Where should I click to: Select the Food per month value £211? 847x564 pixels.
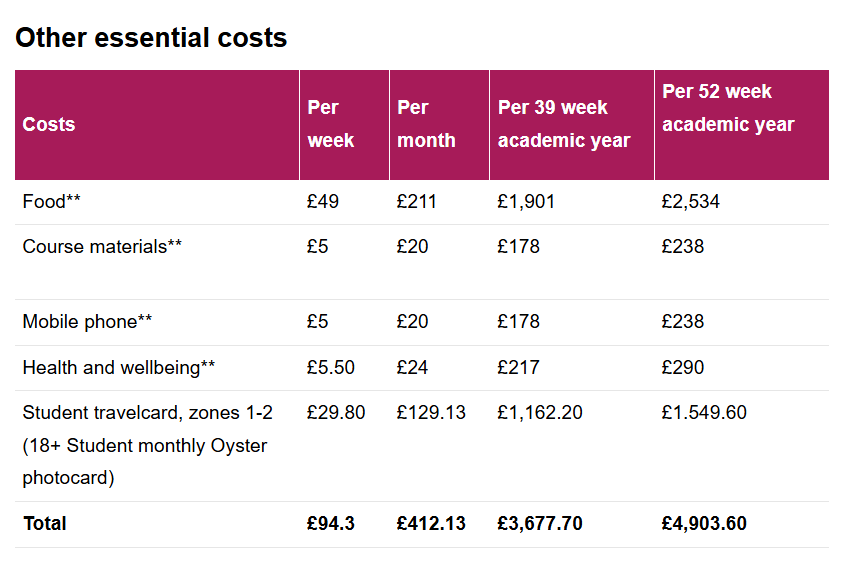click(417, 202)
